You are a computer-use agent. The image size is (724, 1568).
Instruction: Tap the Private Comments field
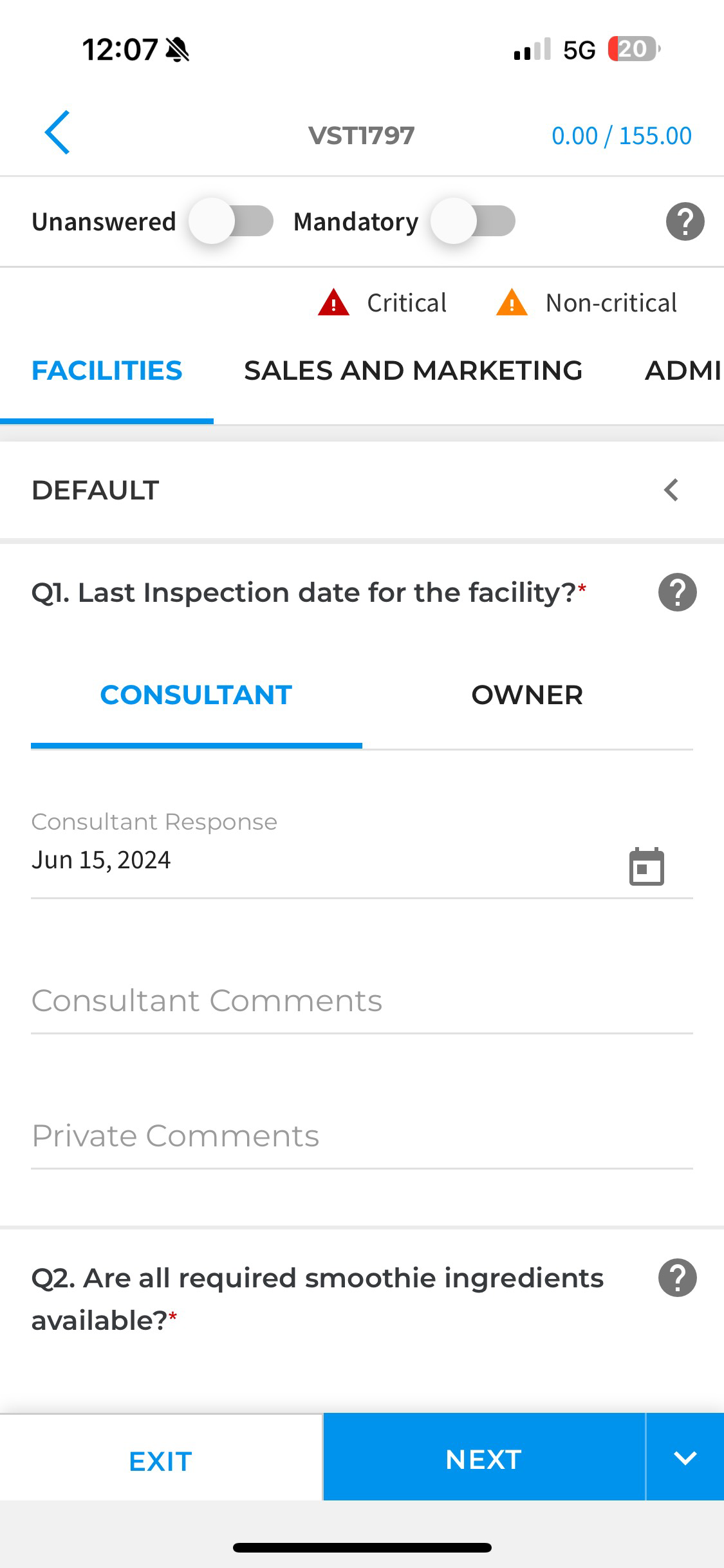(362, 1137)
